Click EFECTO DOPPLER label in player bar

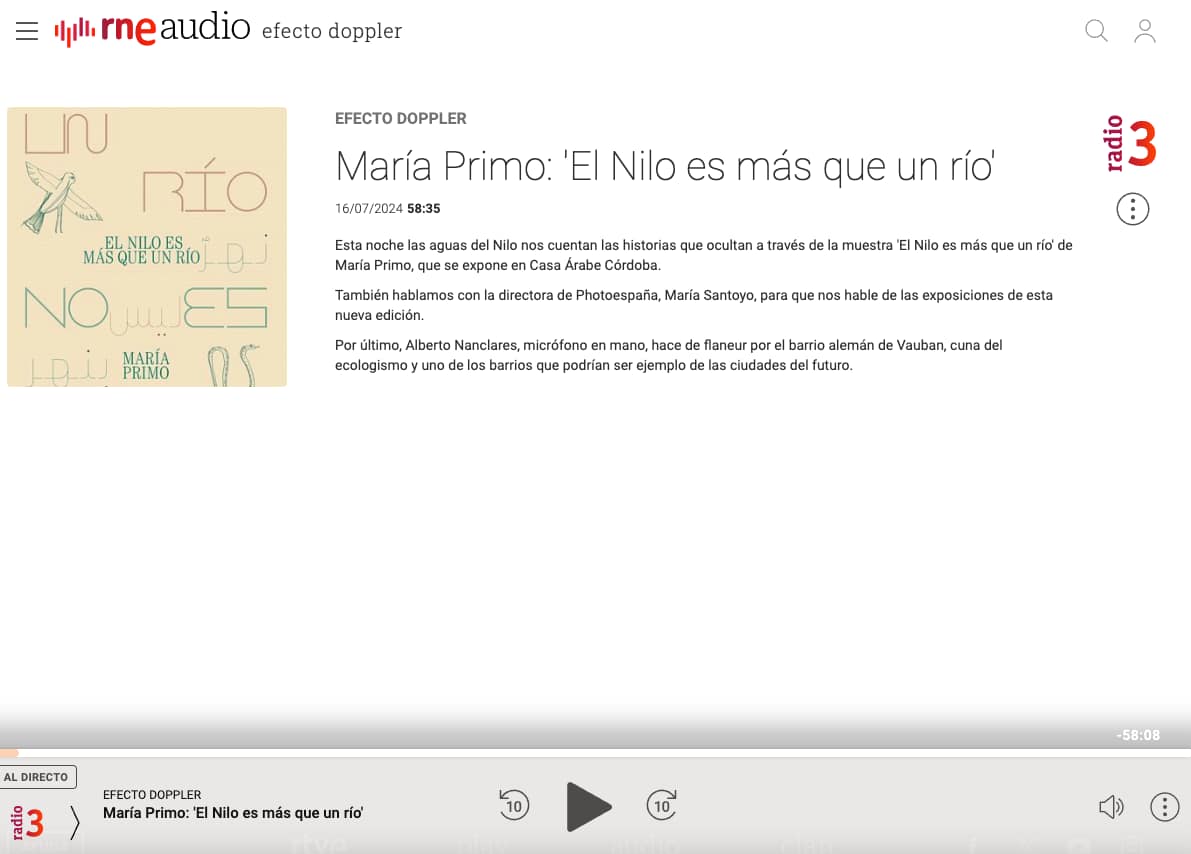coord(152,794)
